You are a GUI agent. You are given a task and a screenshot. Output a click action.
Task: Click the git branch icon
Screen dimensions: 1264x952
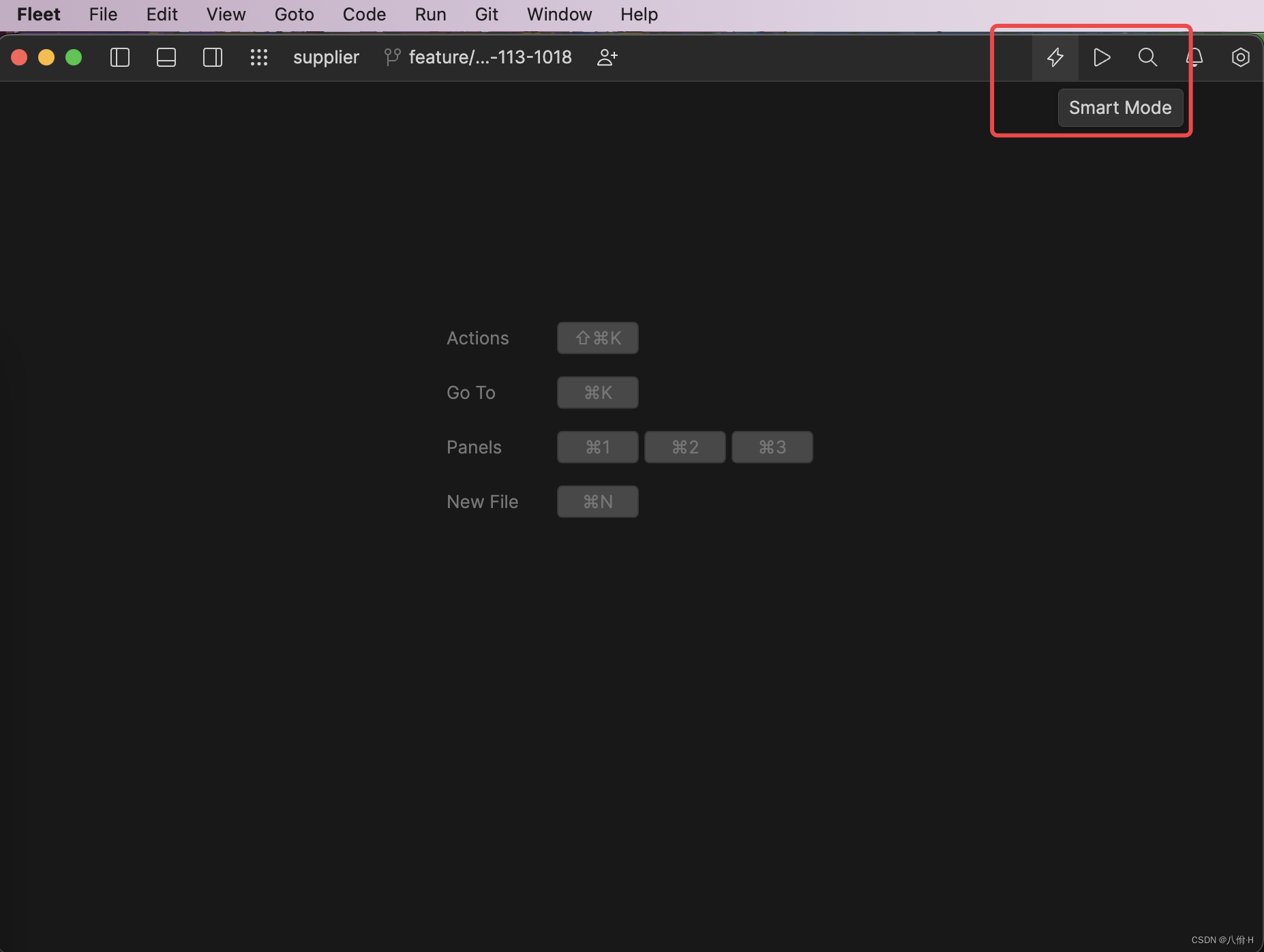392,57
